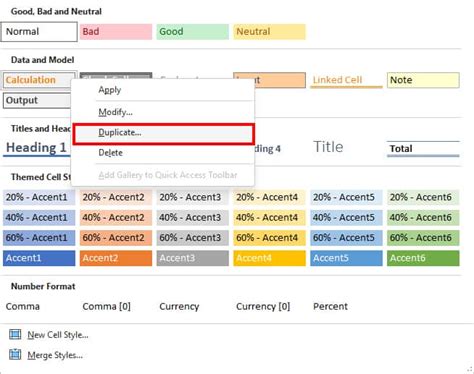Screen dimensions: 474x374
Task: Apply the Normal cell style
Action: (39, 32)
